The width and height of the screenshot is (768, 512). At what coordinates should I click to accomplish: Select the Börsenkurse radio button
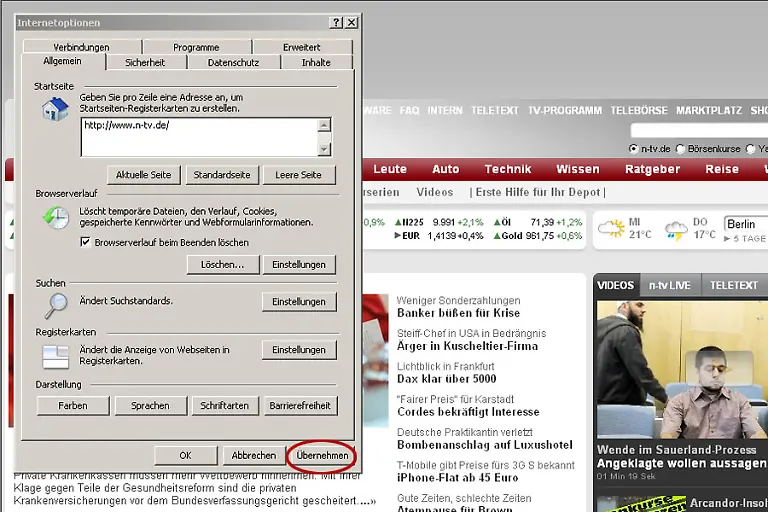681,149
